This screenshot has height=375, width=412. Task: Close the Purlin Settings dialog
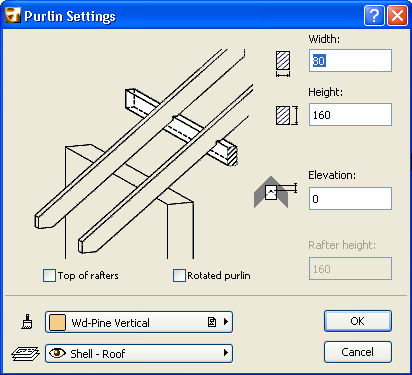[x=397, y=15]
